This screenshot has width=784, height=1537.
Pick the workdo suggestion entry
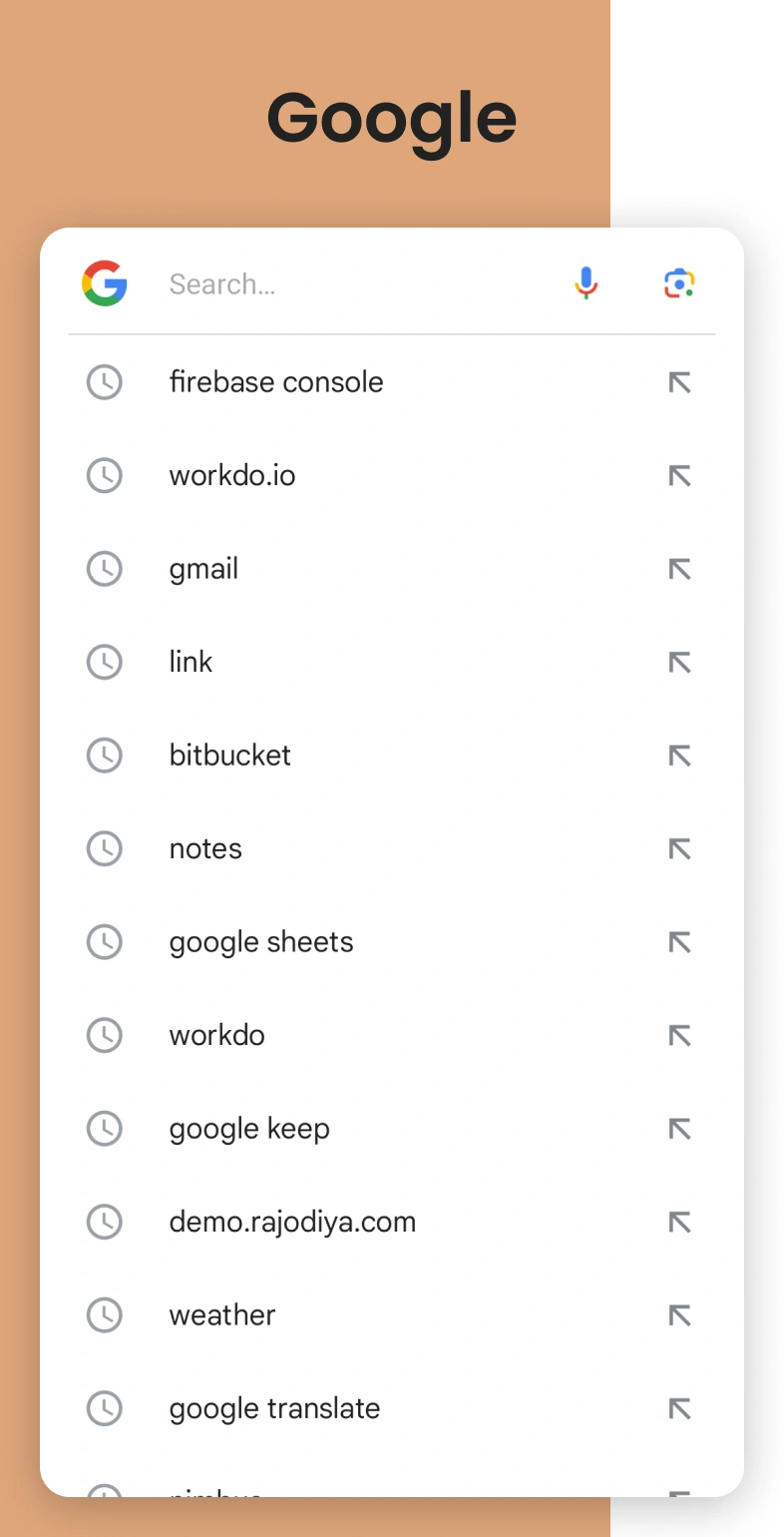coord(392,1035)
